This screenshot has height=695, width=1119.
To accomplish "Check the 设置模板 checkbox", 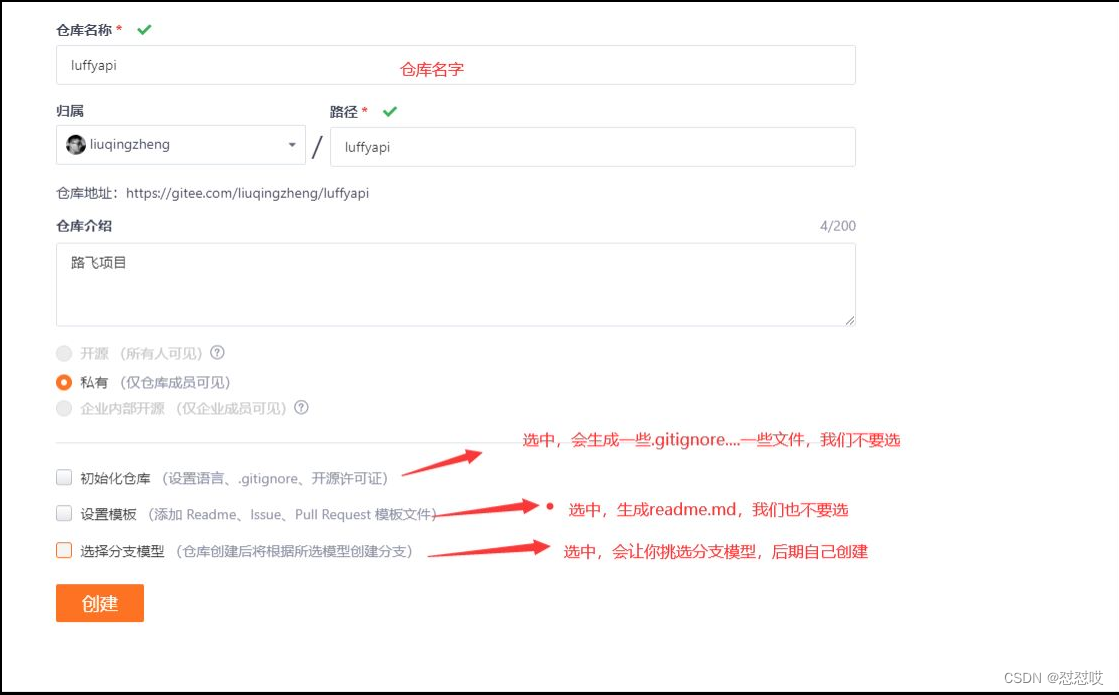I will pos(64,513).
